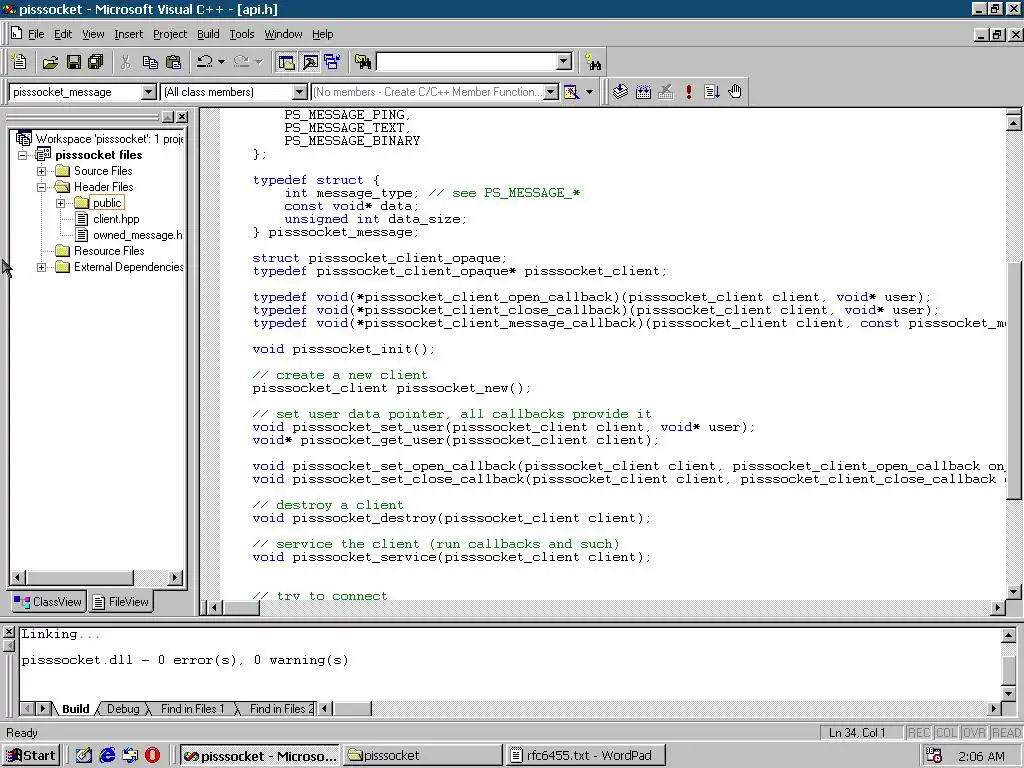
Task: Click the Compile icon
Action: 620,92
